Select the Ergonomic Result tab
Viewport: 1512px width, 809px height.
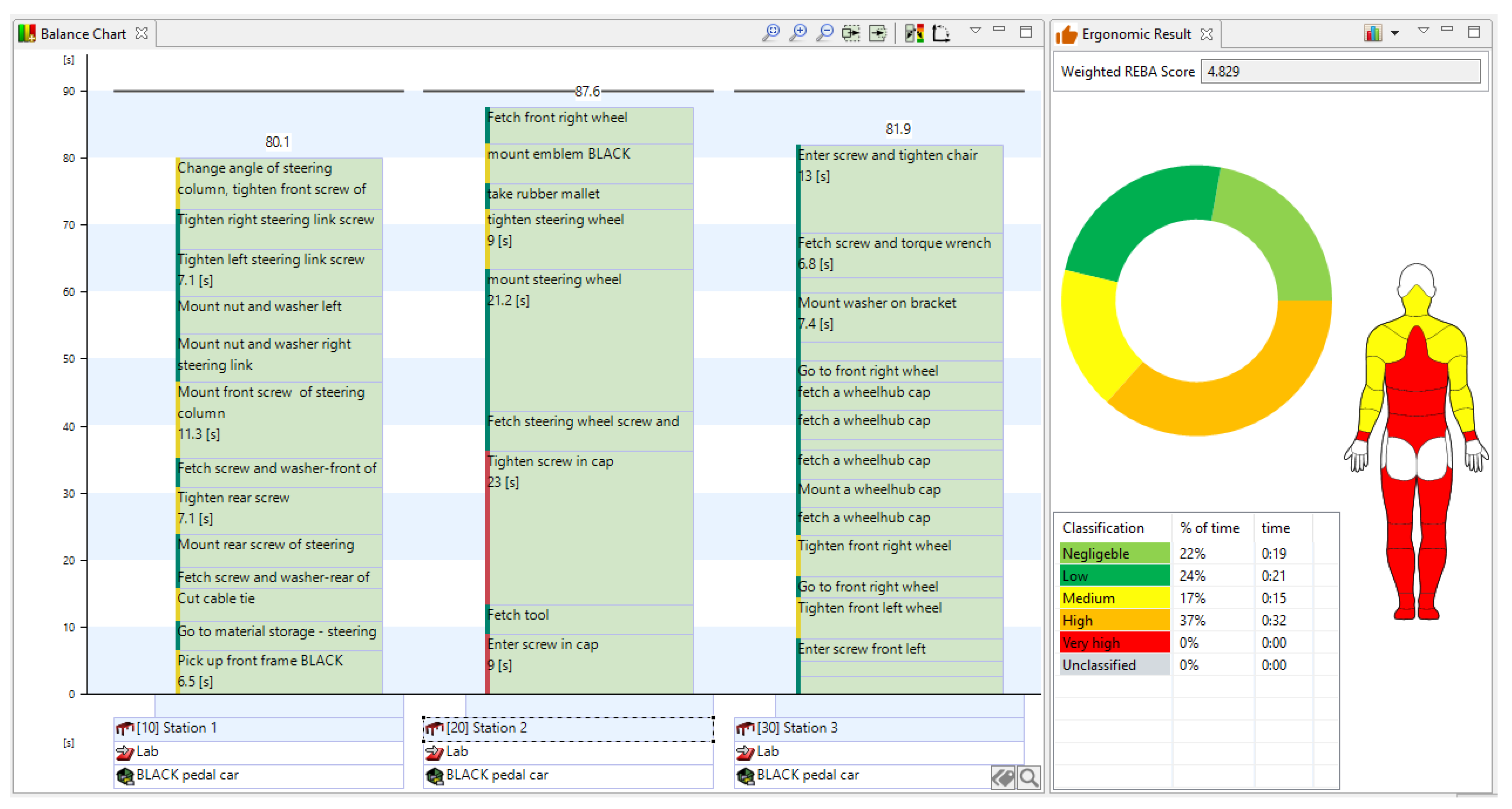1136,34
